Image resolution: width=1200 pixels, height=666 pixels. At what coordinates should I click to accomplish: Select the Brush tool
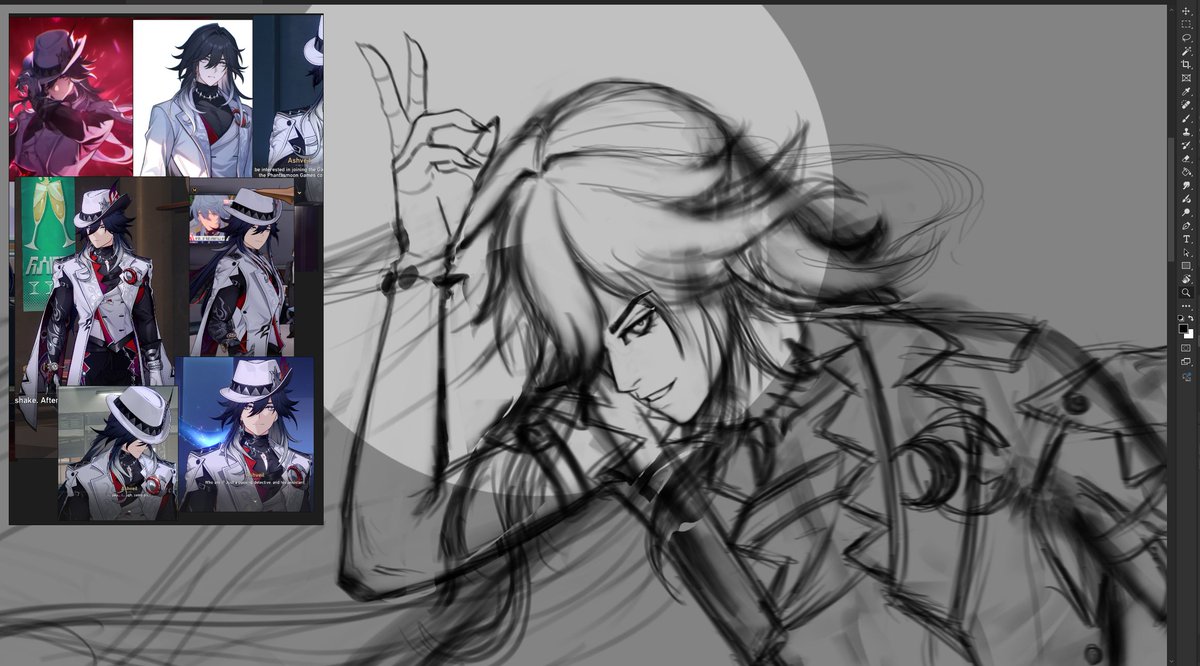coord(1186,118)
